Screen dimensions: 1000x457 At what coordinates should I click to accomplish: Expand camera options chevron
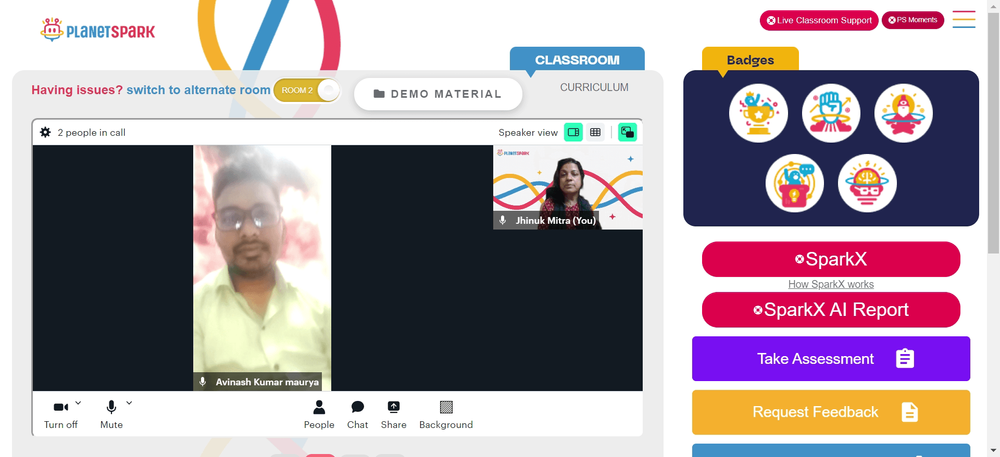coord(78,403)
